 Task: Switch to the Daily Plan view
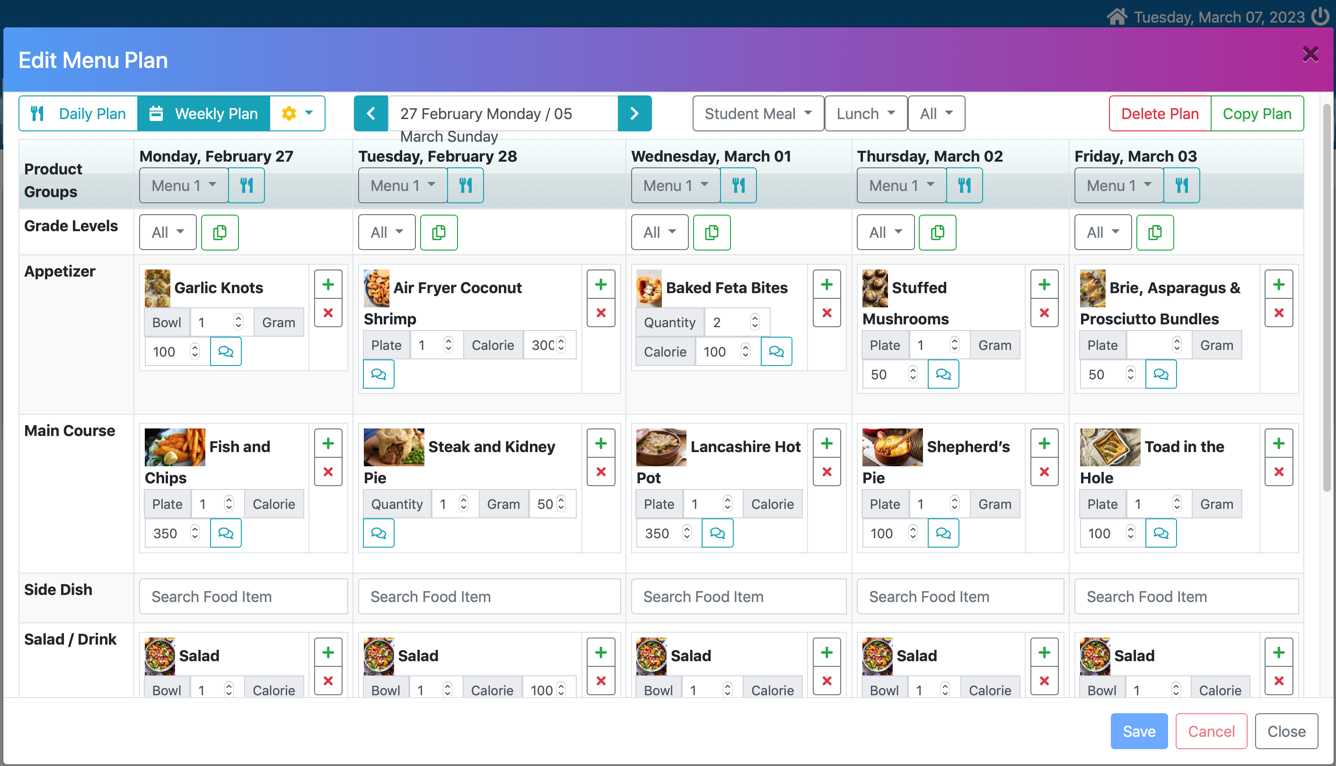point(78,114)
